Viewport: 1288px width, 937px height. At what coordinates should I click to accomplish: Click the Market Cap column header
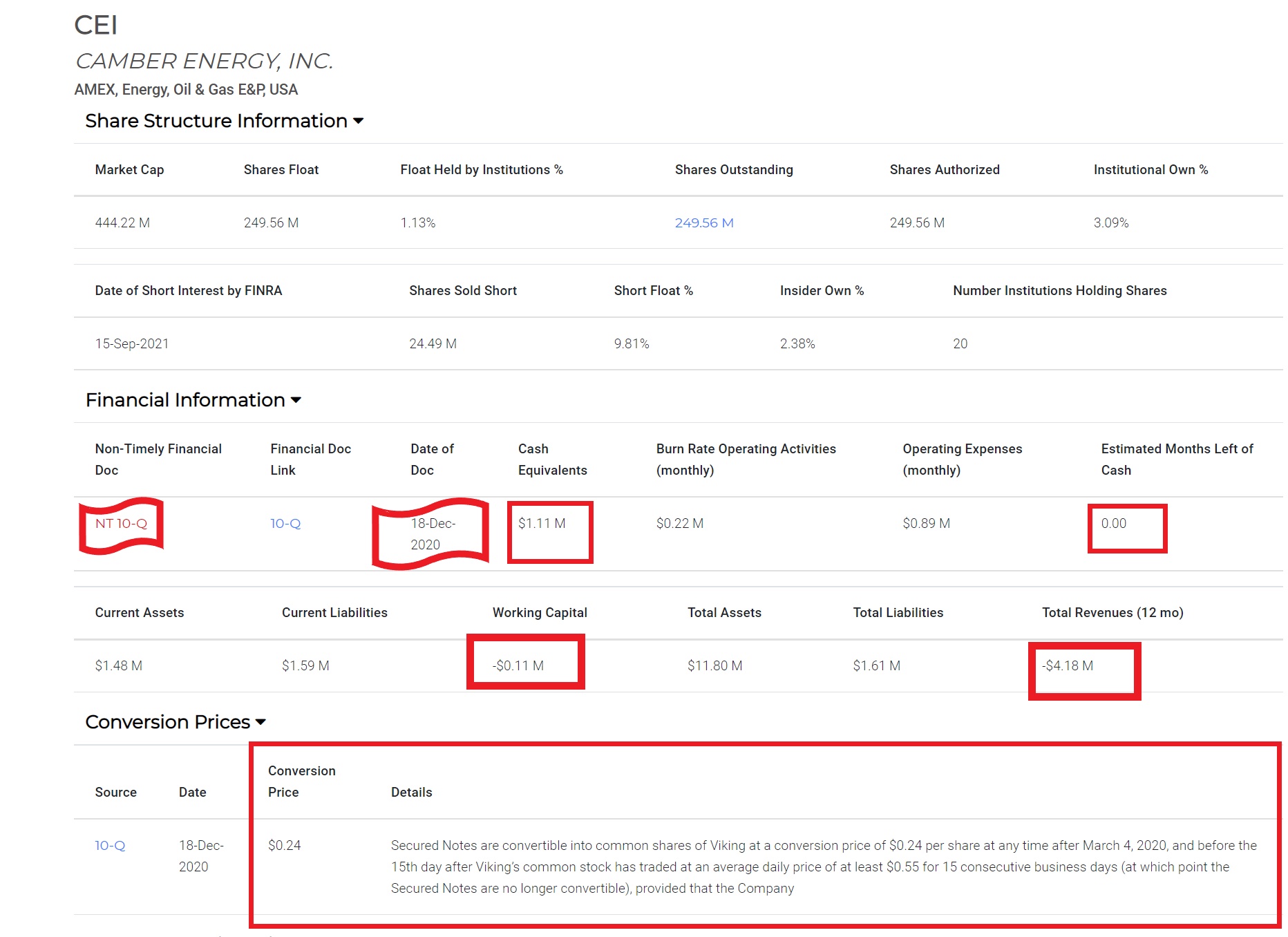(129, 170)
